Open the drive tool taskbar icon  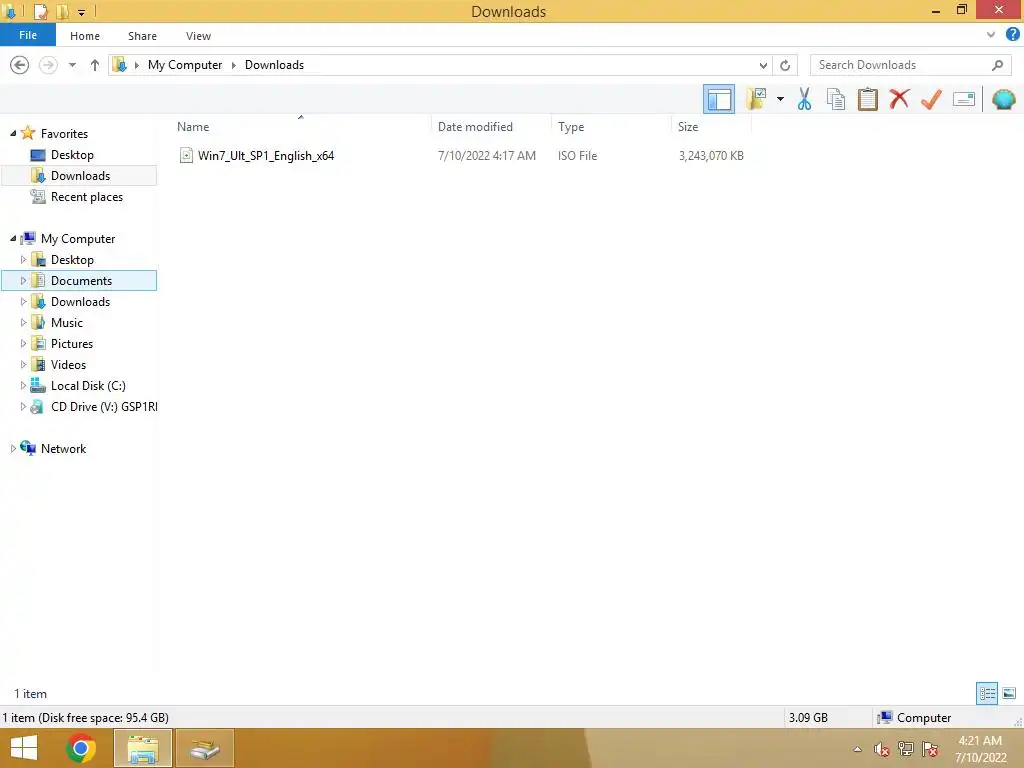click(204, 748)
